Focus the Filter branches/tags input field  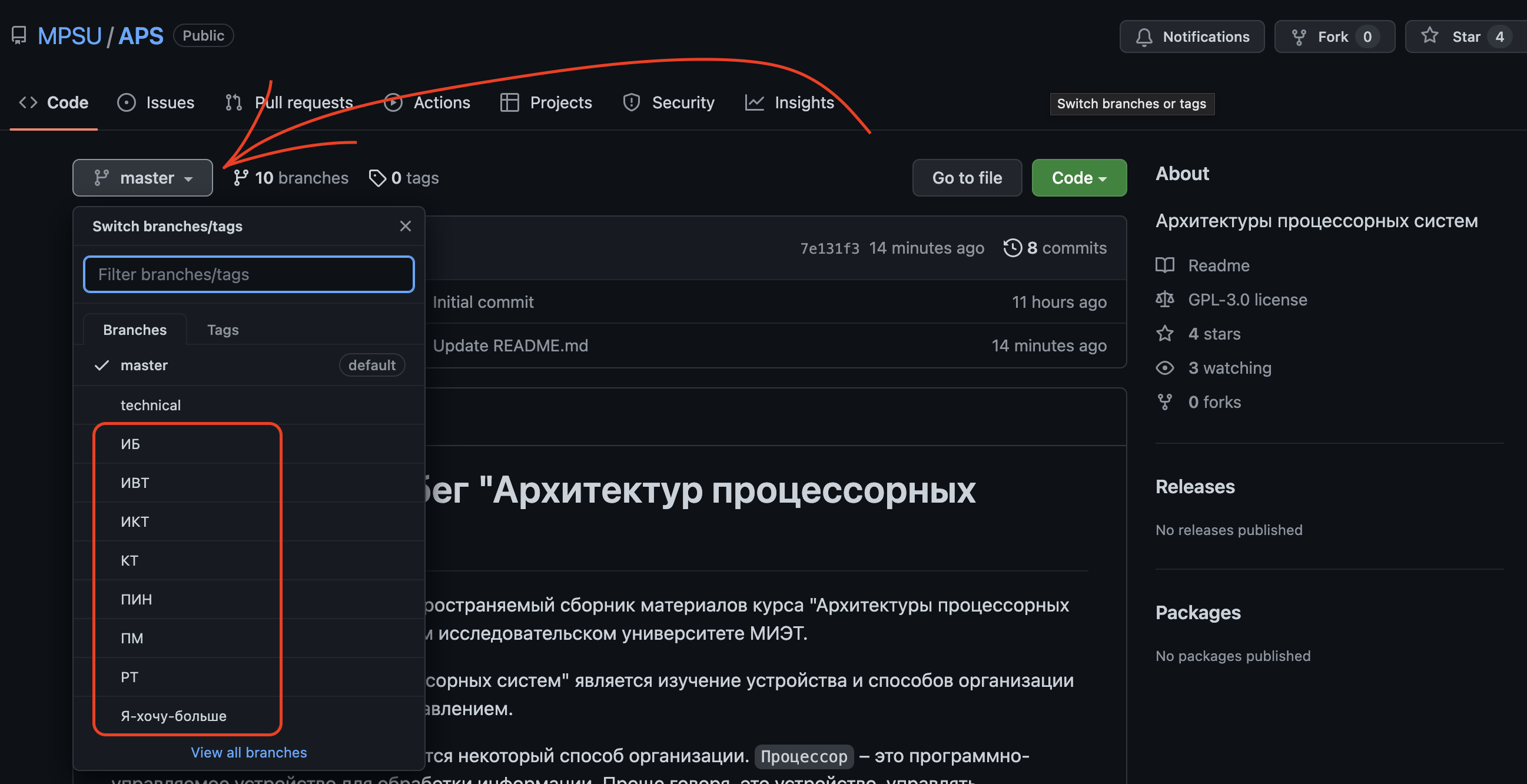(x=248, y=274)
